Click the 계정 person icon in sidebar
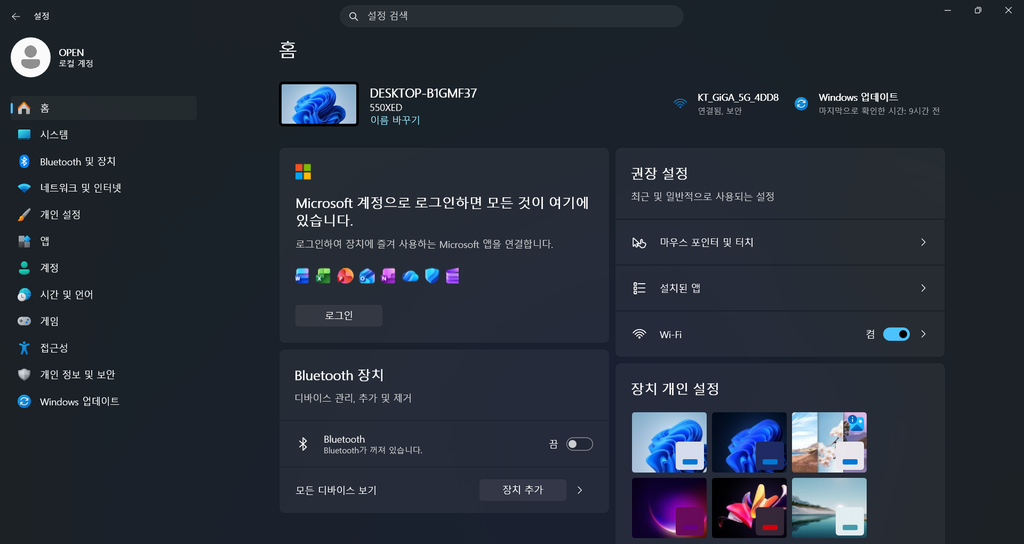The image size is (1024, 544). coord(24,268)
